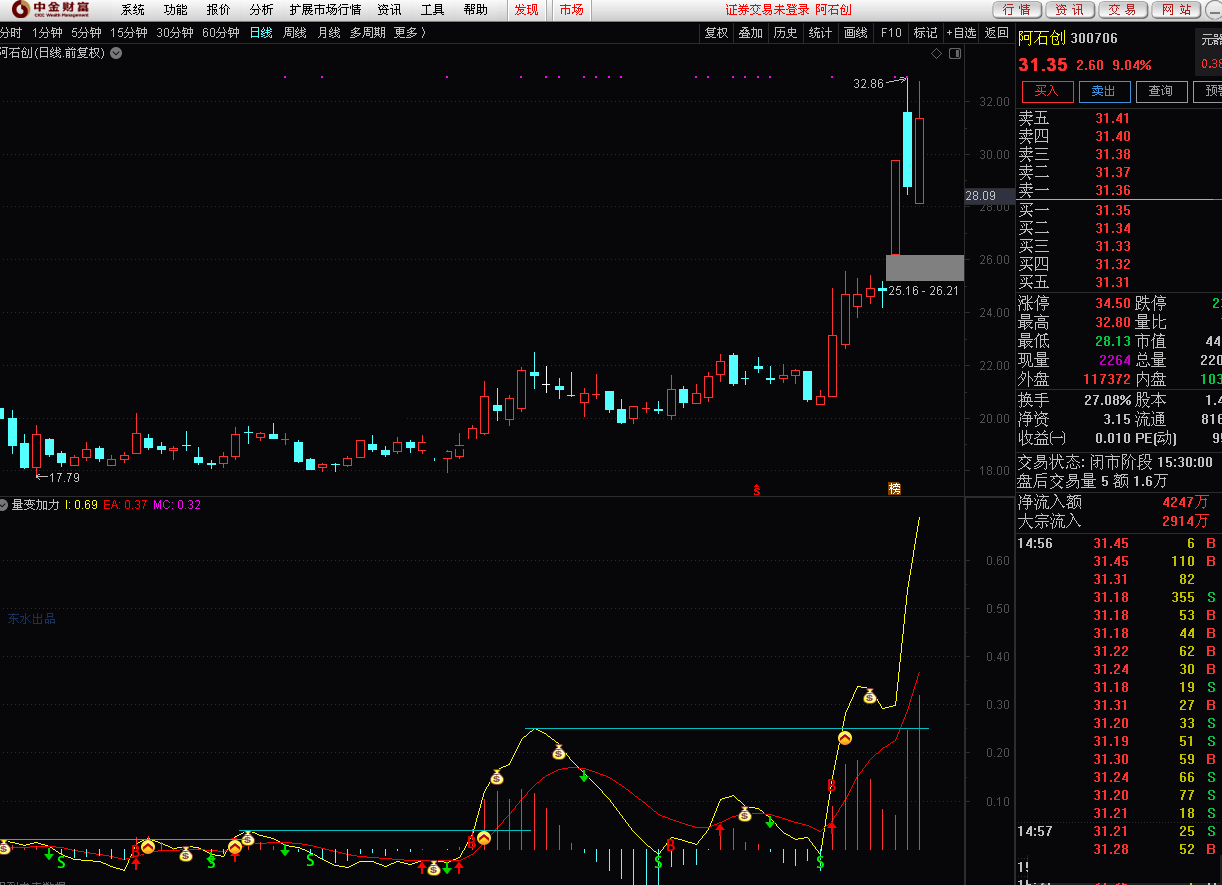1222x885 pixels.
Task: Click the 标记 mark tool
Action: tap(925, 32)
